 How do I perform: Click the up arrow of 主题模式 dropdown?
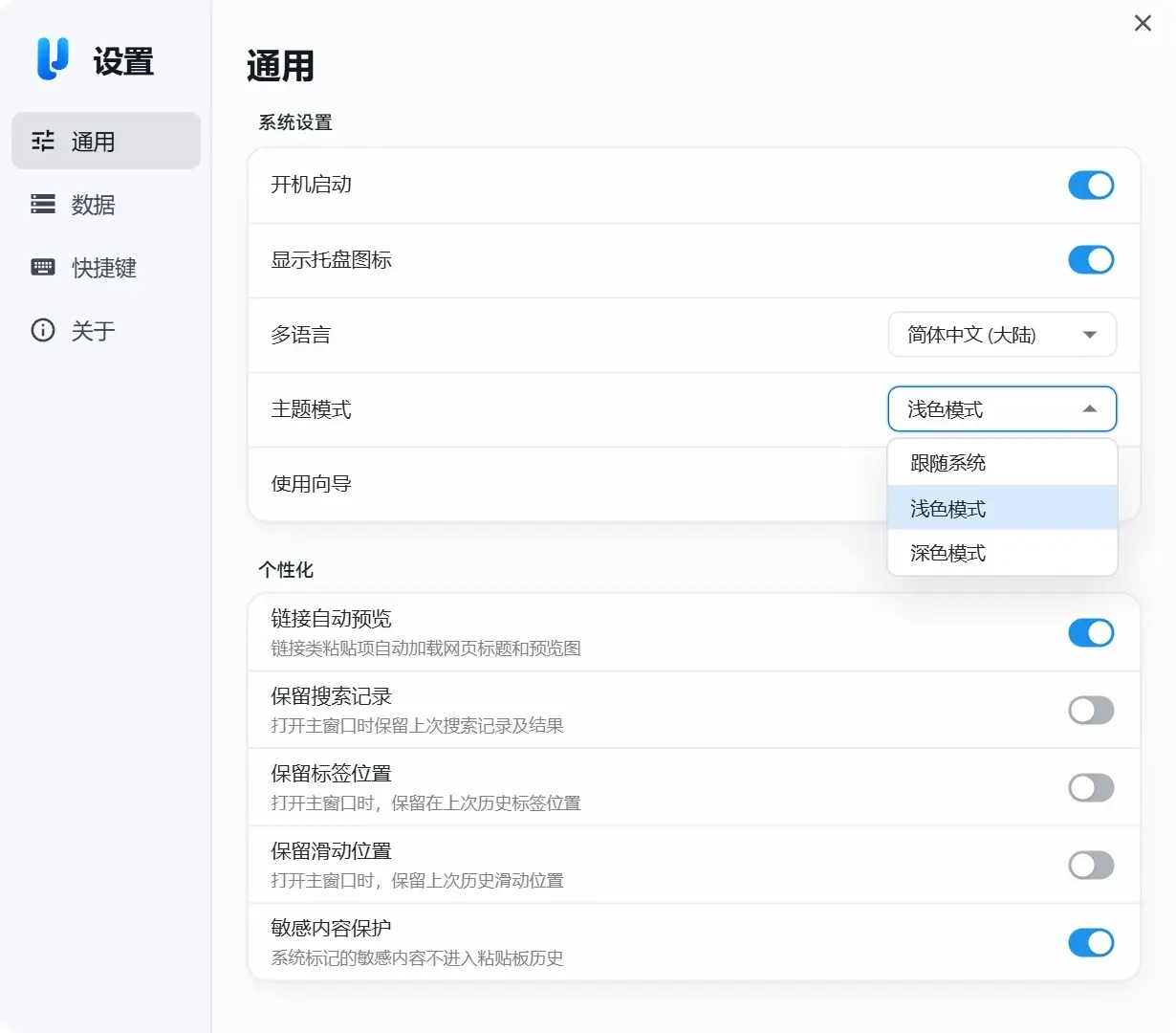pyautogui.click(x=1089, y=408)
